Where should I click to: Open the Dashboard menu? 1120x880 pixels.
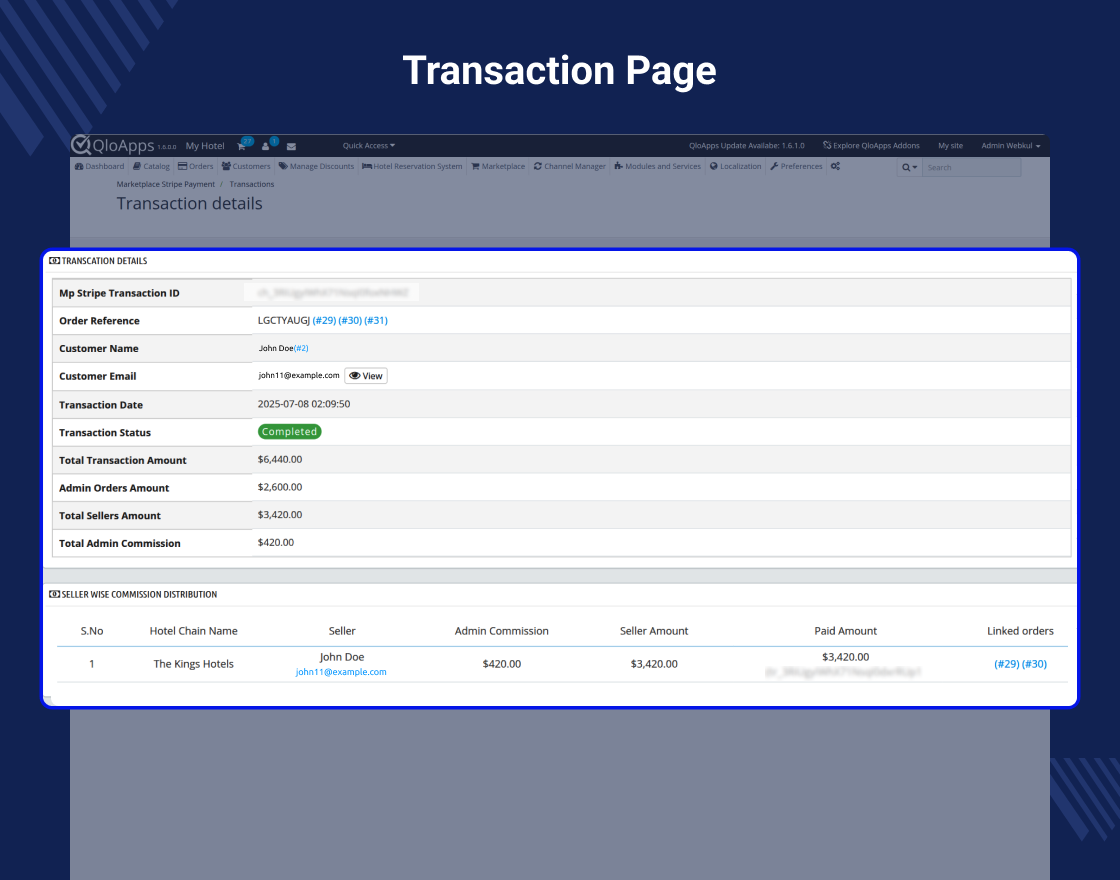pyautogui.click(x=99, y=166)
